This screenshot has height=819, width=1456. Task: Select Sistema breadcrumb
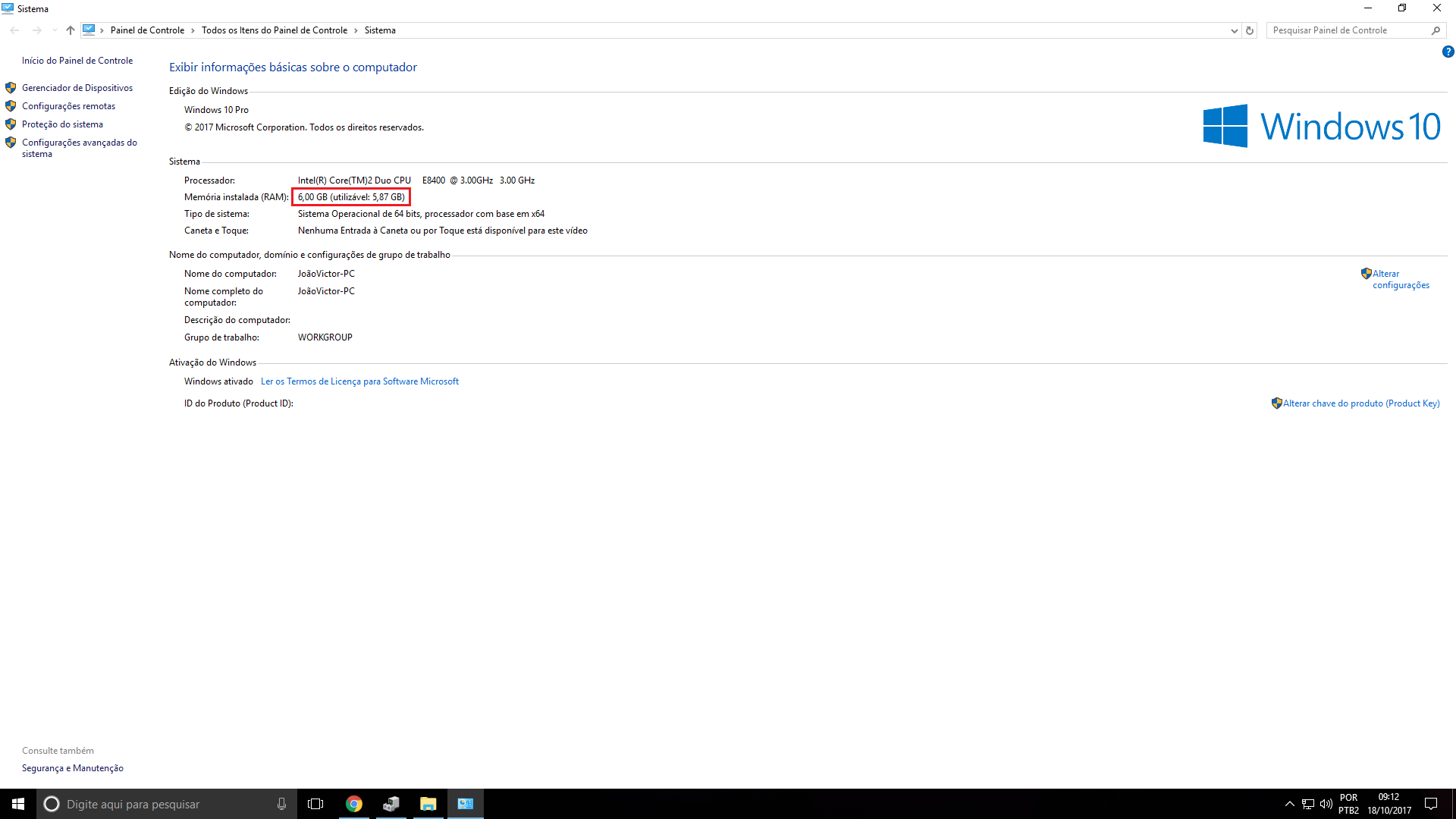coord(380,30)
